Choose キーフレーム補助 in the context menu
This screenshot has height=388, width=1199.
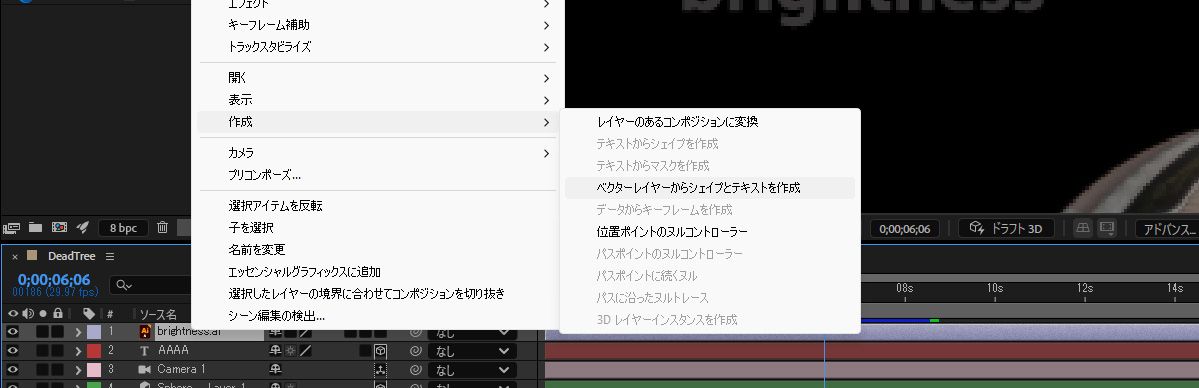coord(269,25)
